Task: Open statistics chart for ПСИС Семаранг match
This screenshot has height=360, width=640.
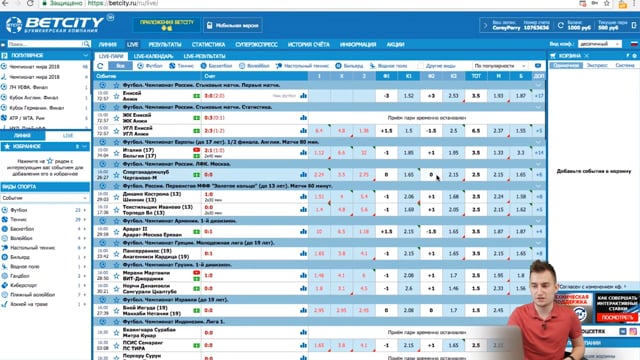Action: point(303,345)
